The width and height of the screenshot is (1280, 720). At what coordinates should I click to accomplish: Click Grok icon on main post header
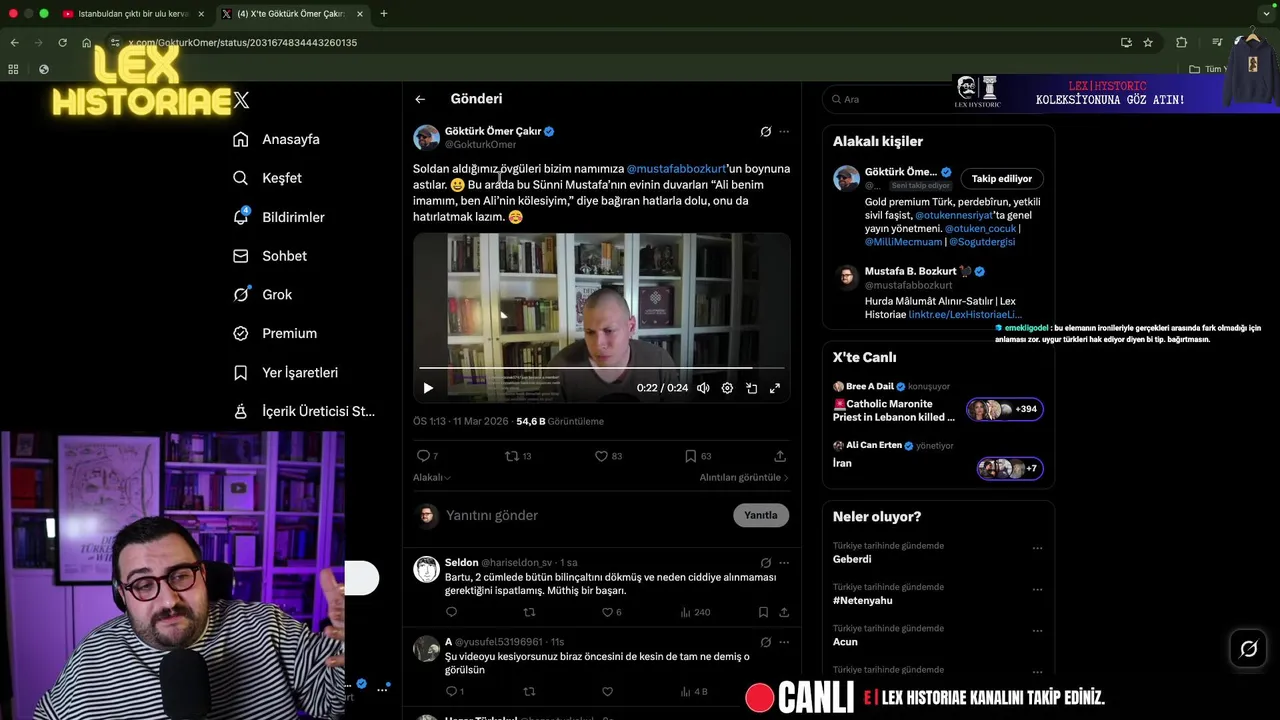766,131
